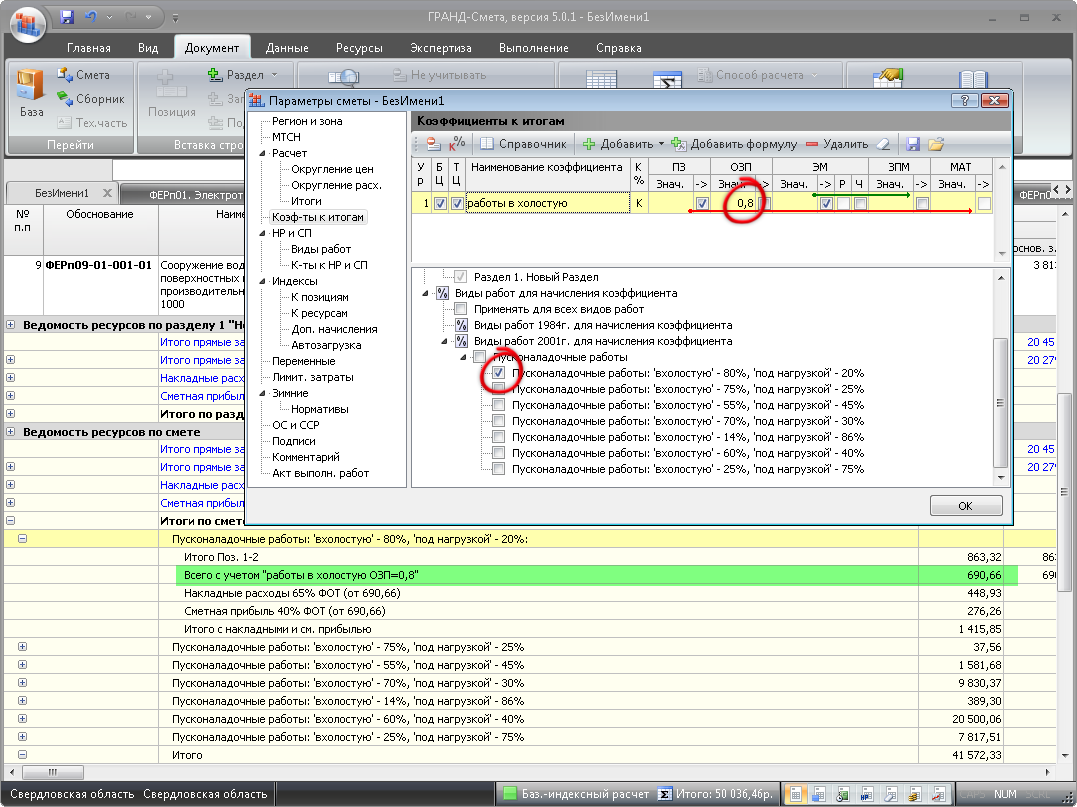Image resolution: width=1077 pixels, height=807 pixels.
Task: Check 'Применять для всех видов работ' checkbox
Action: 461,309
